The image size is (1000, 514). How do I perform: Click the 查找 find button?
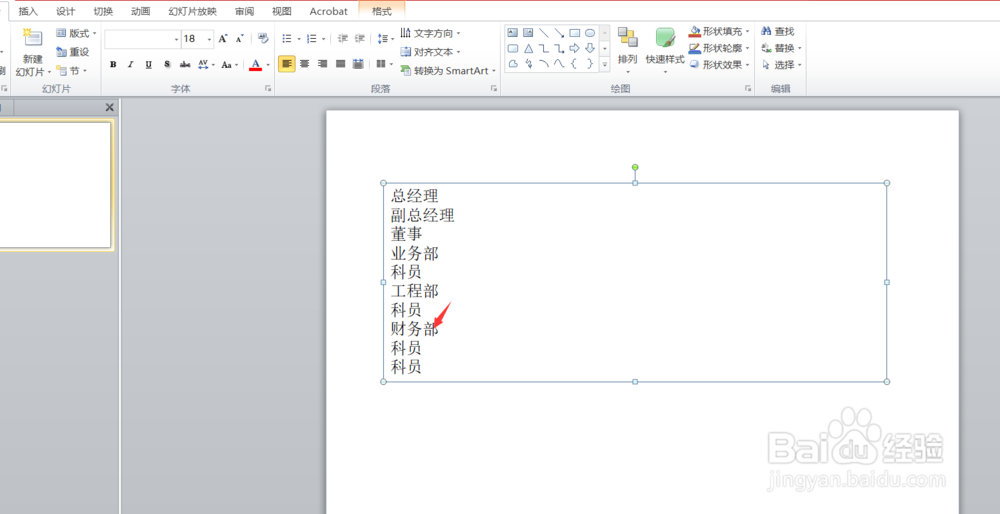pos(777,31)
